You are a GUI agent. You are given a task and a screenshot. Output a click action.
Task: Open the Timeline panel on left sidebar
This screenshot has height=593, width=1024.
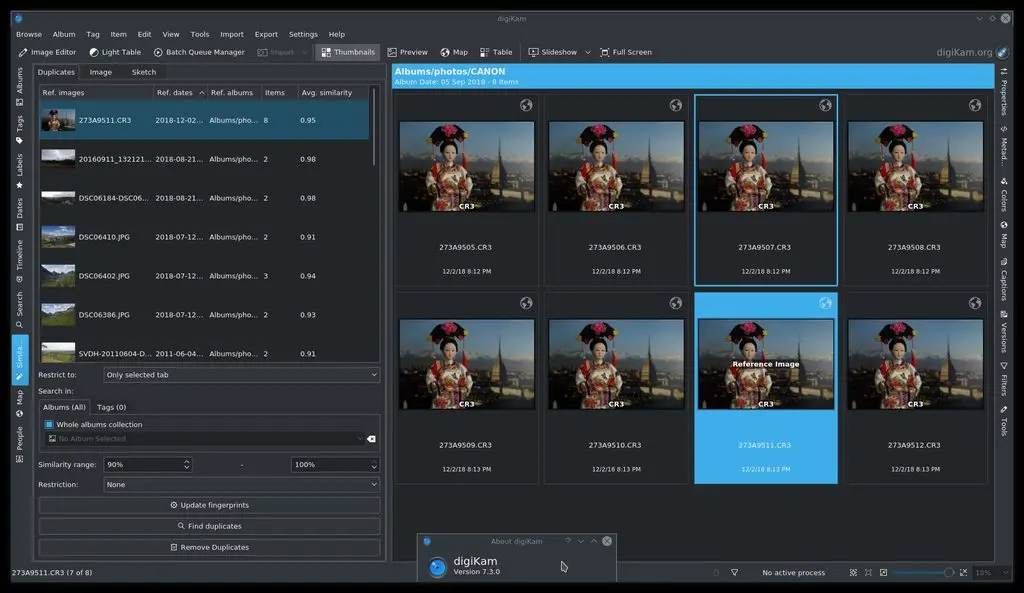click(18, 255)
